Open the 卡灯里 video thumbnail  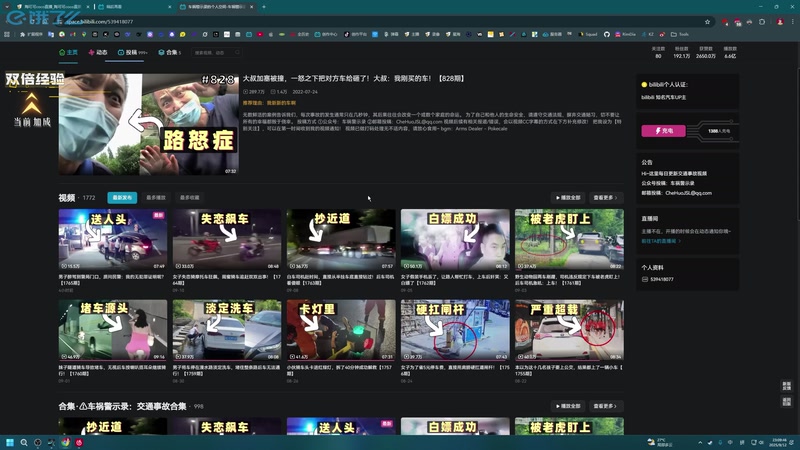click(x=341, y=330)
